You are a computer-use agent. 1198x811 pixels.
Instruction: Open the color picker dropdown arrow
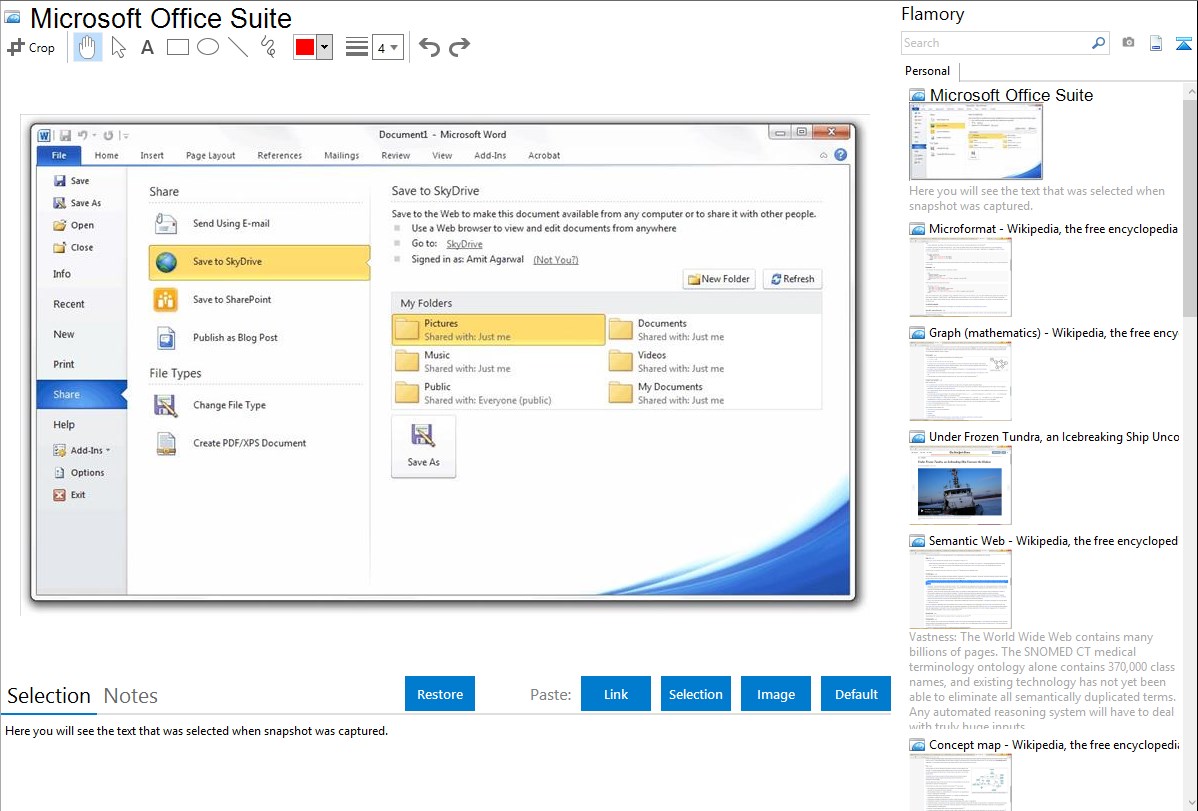click(x=325, y=47)
